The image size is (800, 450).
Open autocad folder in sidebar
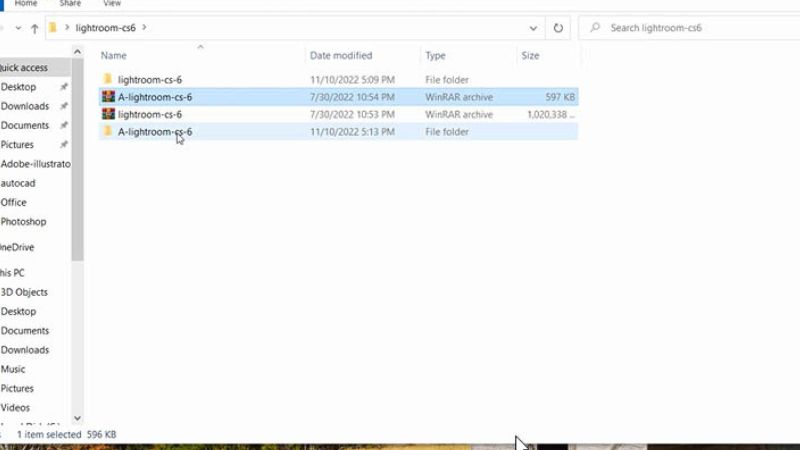[18, 183]
